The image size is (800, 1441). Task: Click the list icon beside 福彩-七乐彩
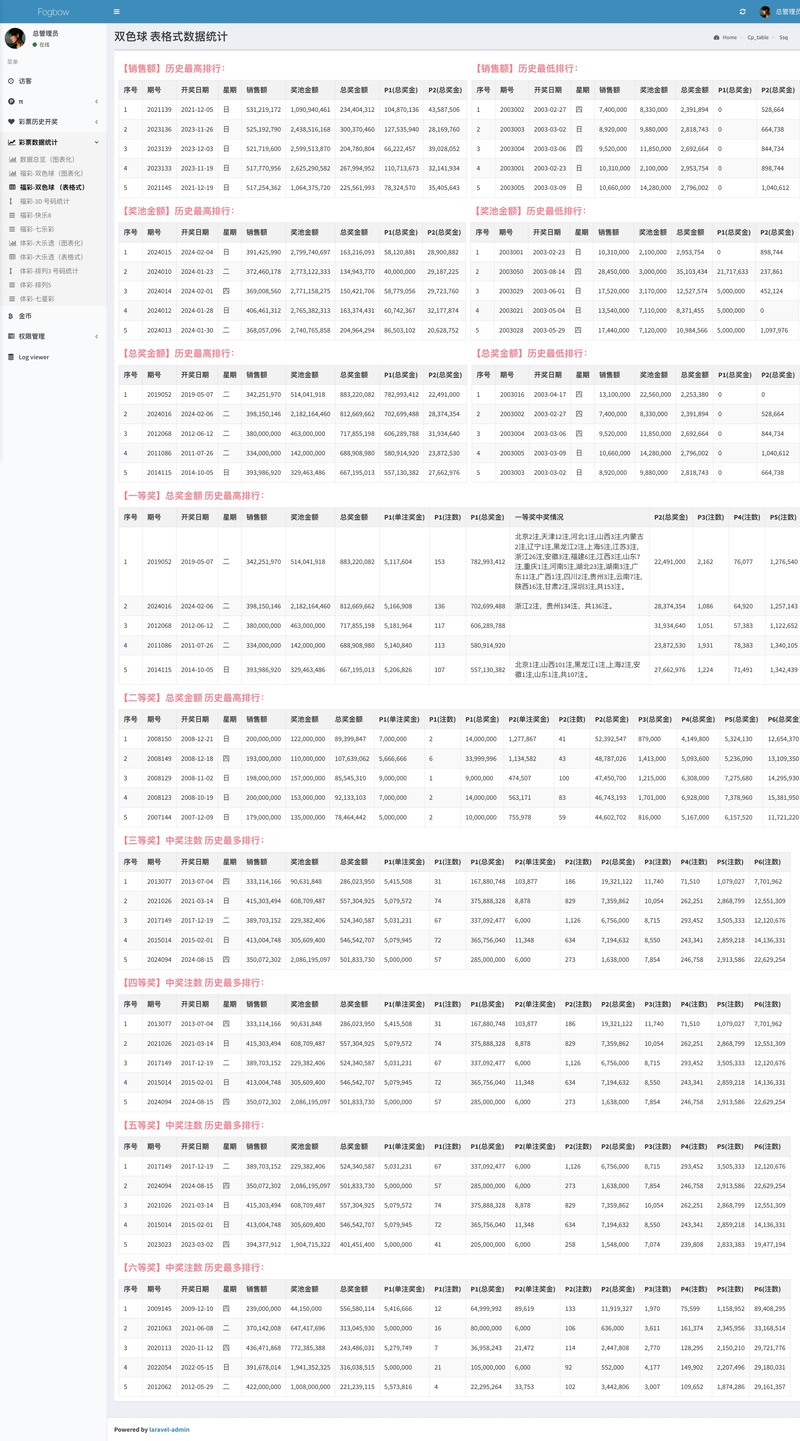(12, 229)
